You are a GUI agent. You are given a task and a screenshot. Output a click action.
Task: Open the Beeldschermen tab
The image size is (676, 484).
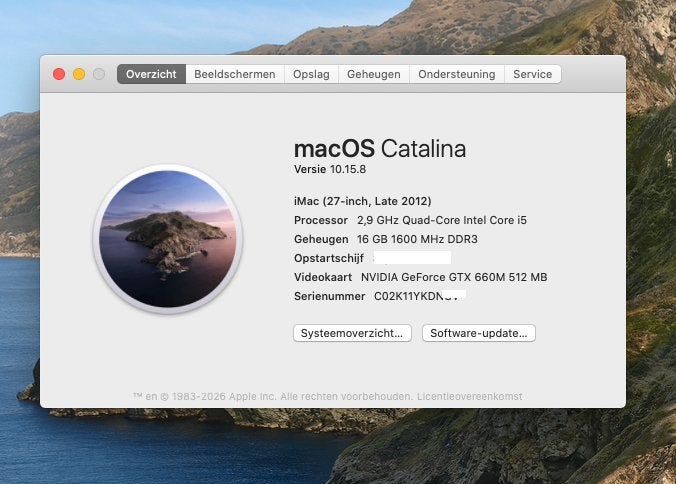(x=235, y=74)
